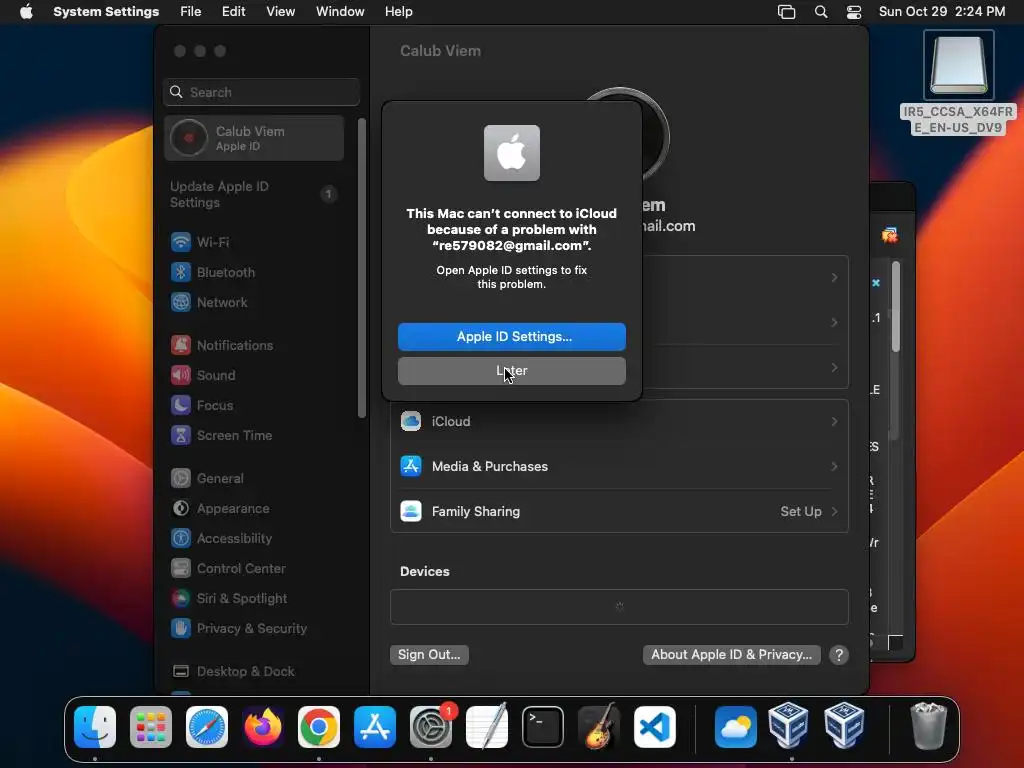Click the Privacy & Security hand icon
The height and width of the screenshot is (768, 1024).
click(x=181, y=629)
